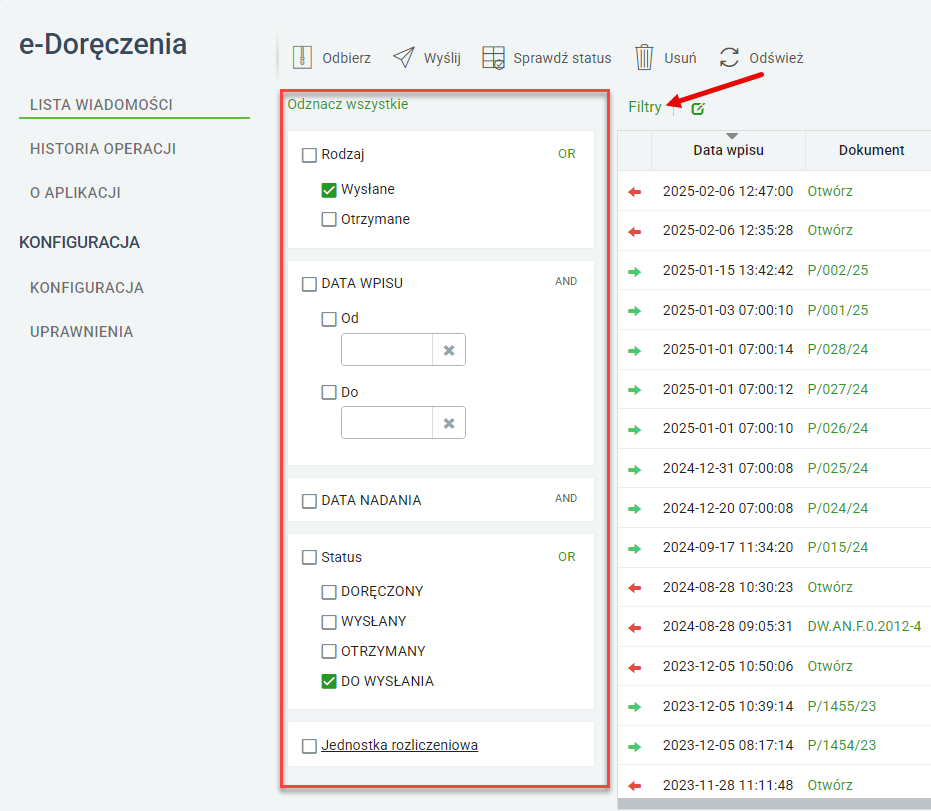Click the Odśwież refresh arrows icon

pos(729,58)
